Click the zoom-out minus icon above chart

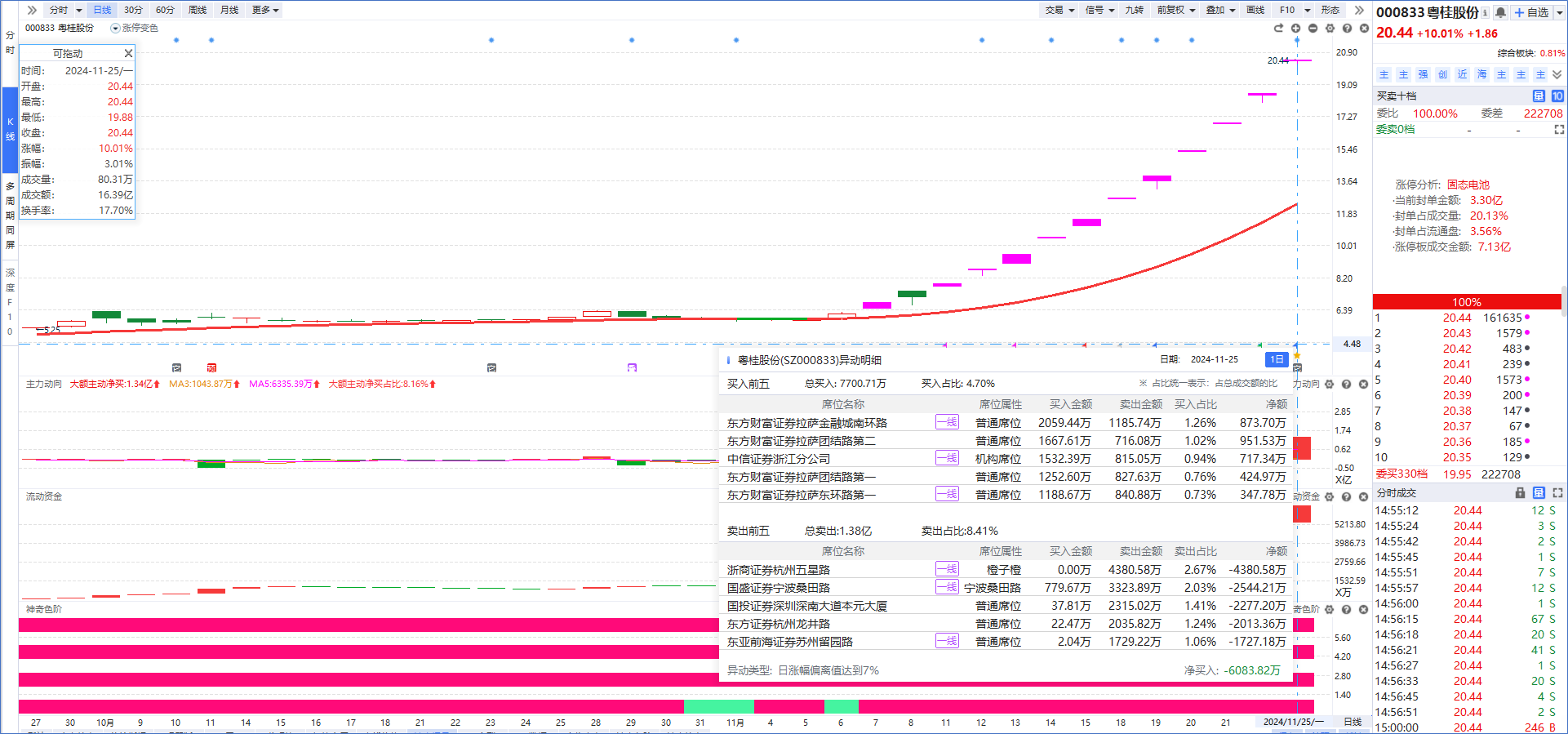[x=1313, y=29]
